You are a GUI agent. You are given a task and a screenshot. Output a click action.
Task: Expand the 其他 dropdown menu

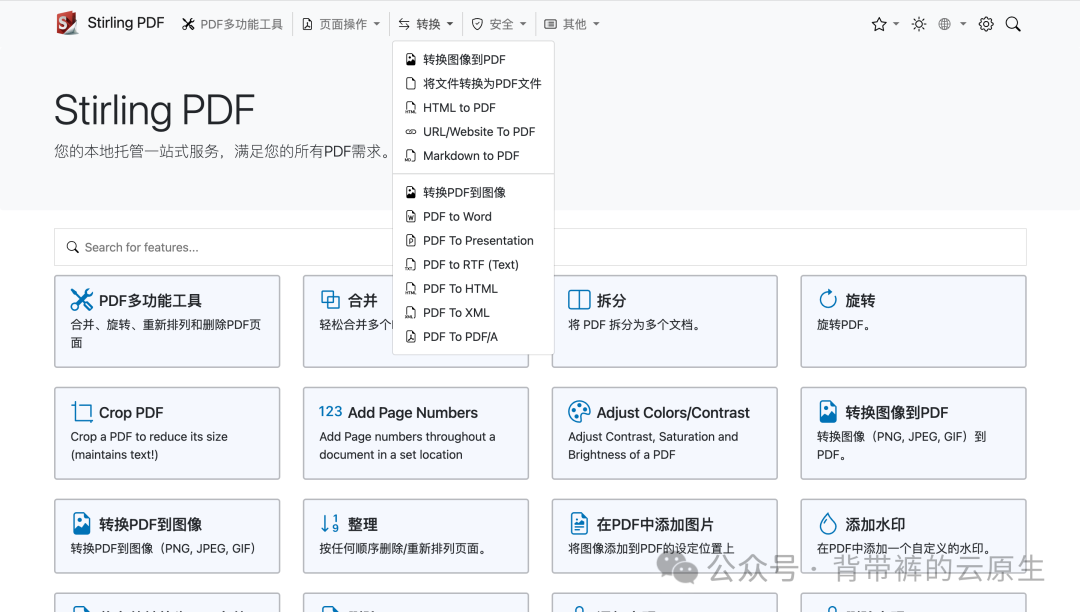click(x=572, y=24)
